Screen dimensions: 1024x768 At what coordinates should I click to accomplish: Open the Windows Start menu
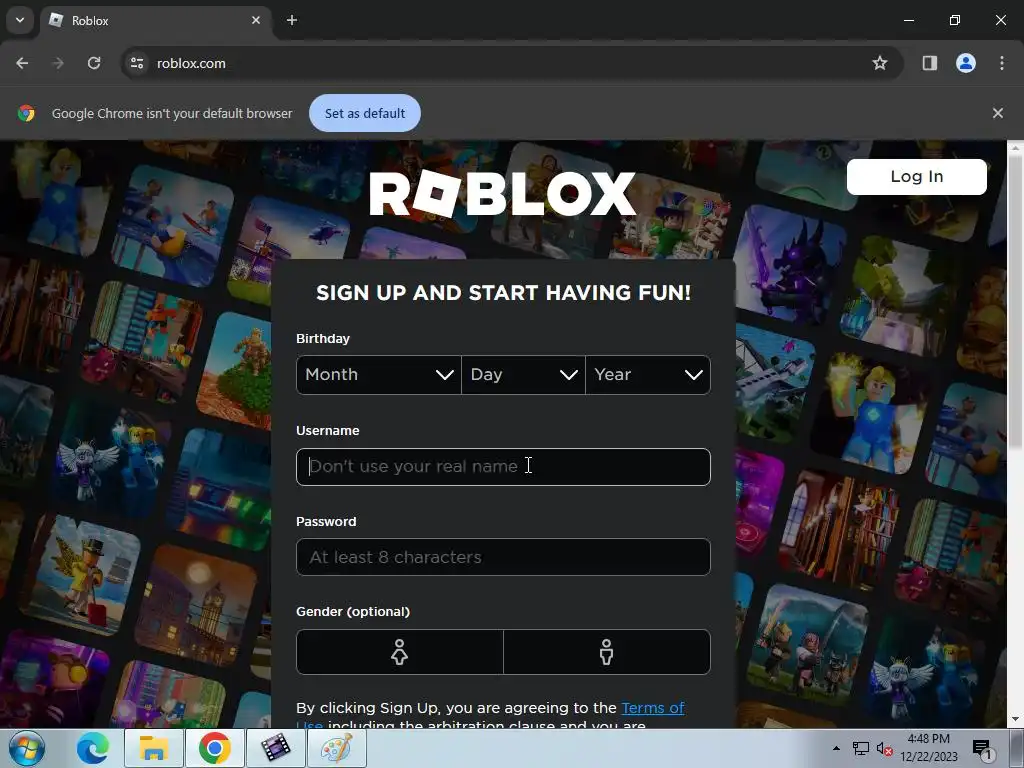pos(27,748)
